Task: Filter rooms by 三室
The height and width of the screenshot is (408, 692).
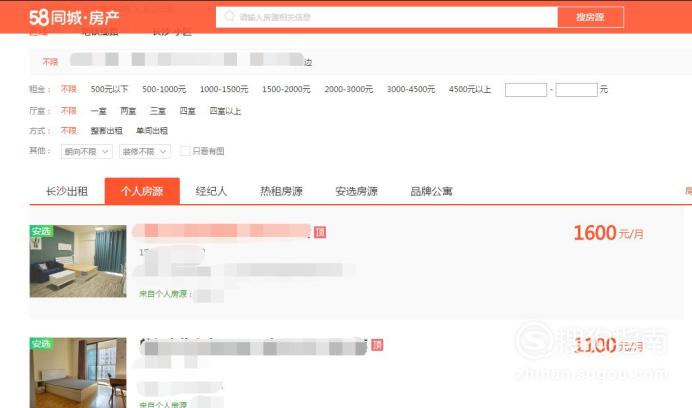Action: click(x=158, y=111)
